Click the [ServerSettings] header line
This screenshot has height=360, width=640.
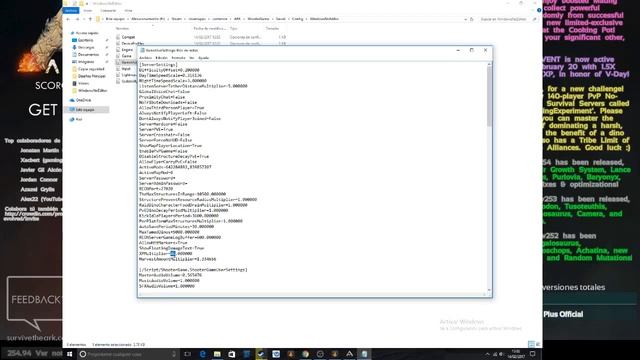[158, 64]
